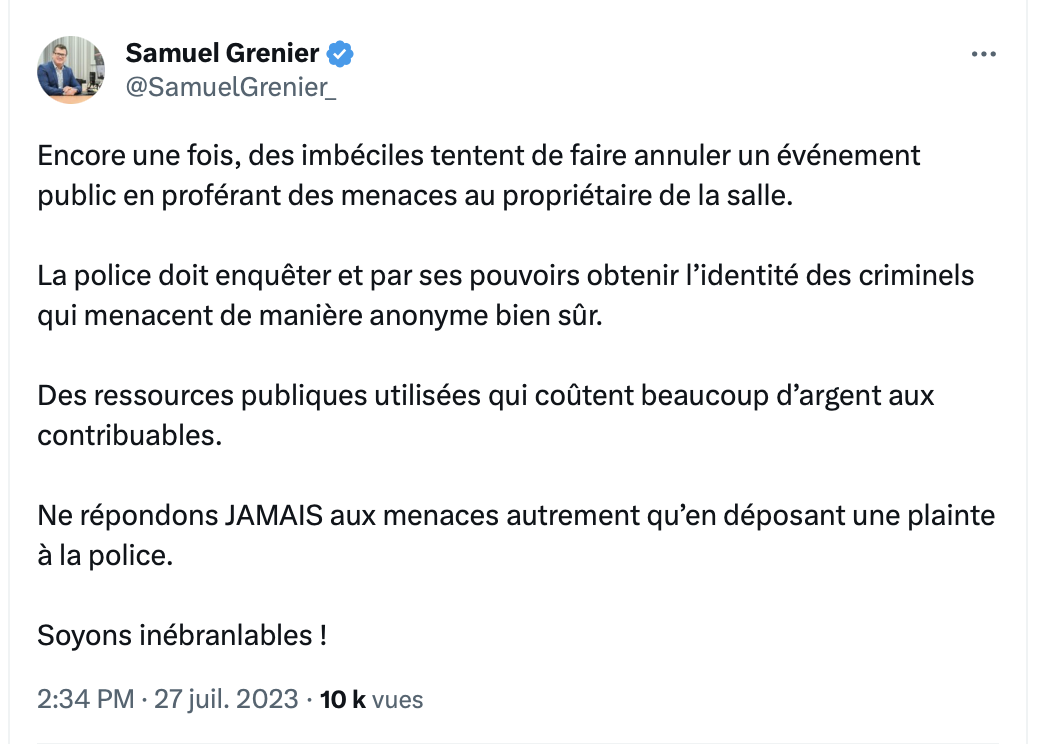Click the paragraph starting 'Des ressources publiques'
Screen dimensions: 1038x744
[485, 415]
